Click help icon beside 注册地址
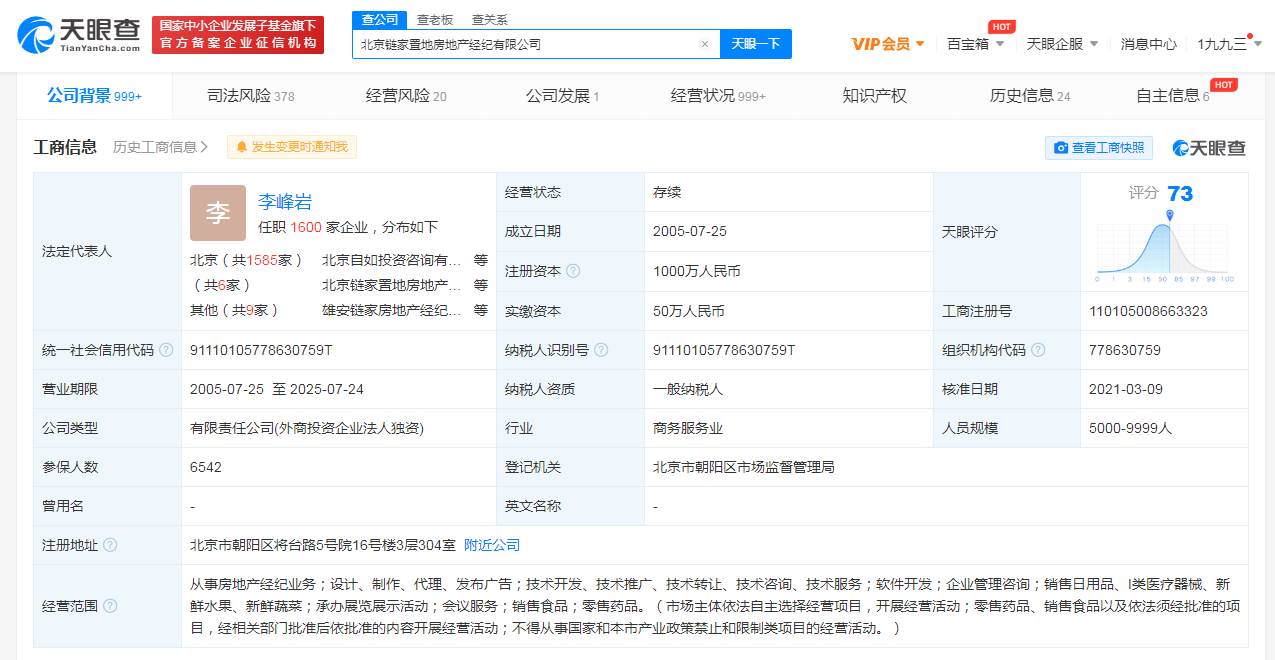 [x=110, y=545]
